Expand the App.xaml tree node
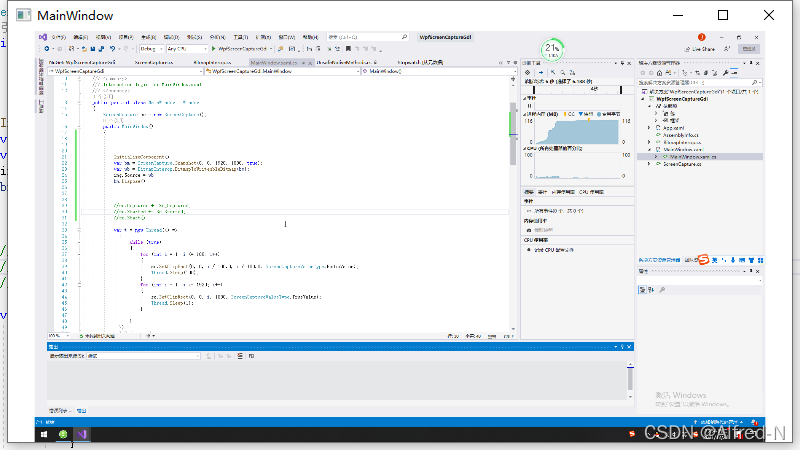The image size is (800, 450). [649, 128]
